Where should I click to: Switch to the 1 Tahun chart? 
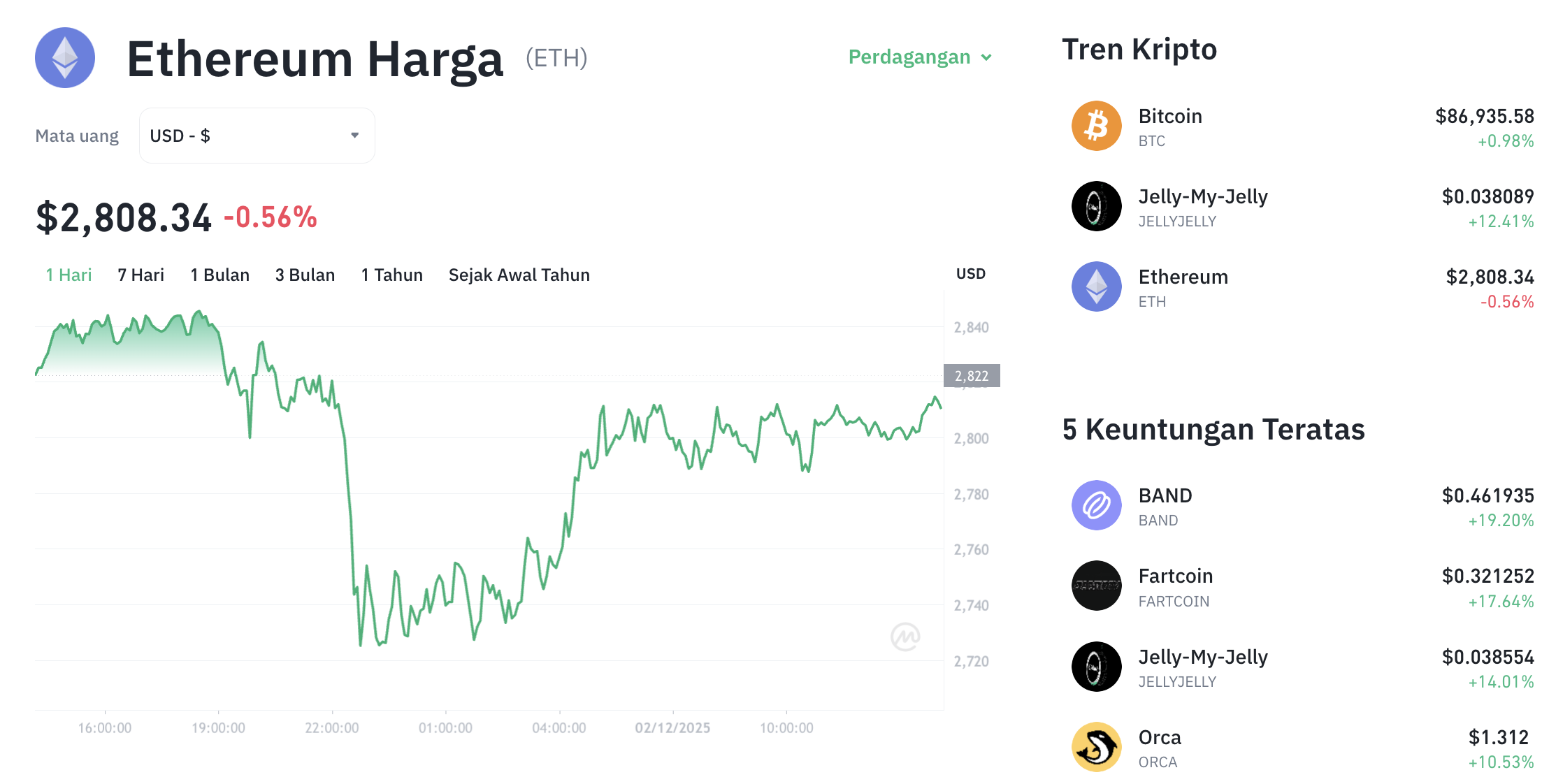tap(391, 275)
